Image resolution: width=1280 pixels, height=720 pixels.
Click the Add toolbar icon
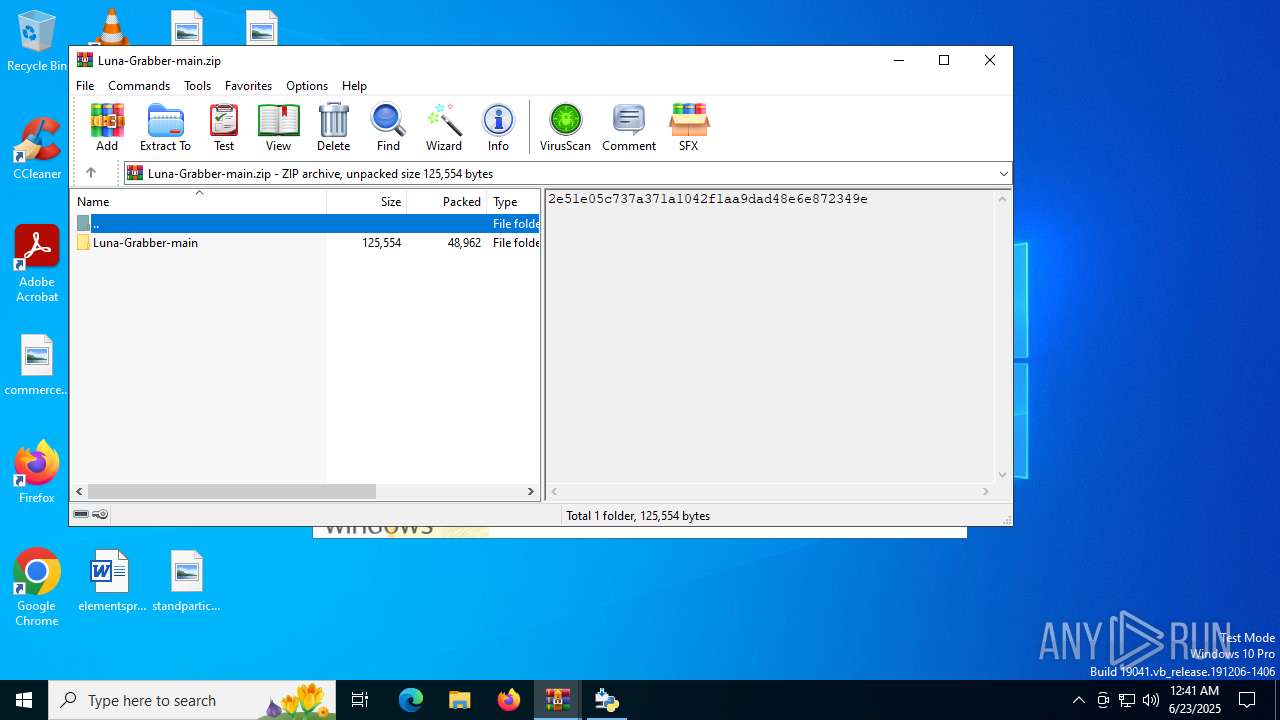[107, 127]
